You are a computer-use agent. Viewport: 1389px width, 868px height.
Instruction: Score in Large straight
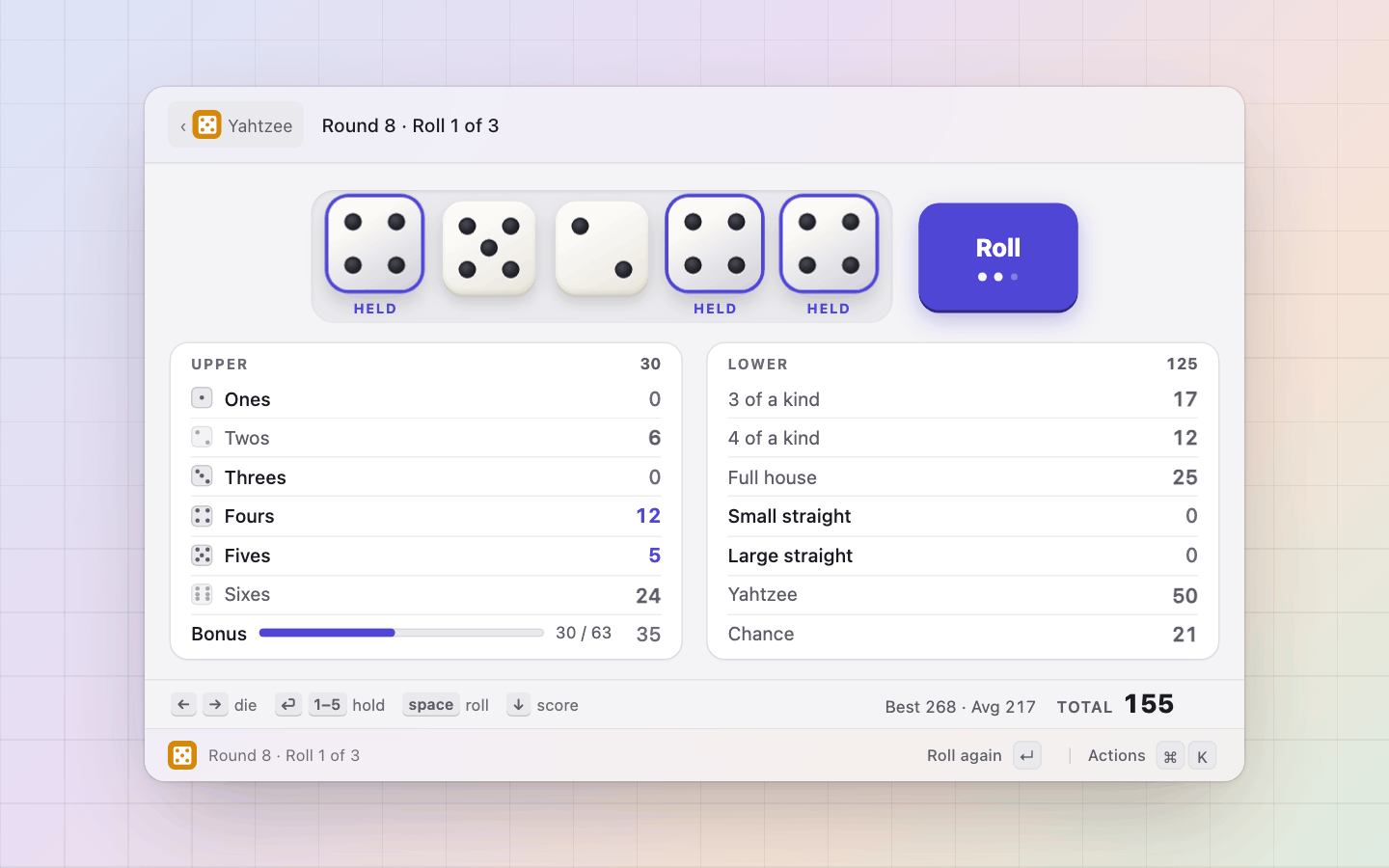(963, 556)
